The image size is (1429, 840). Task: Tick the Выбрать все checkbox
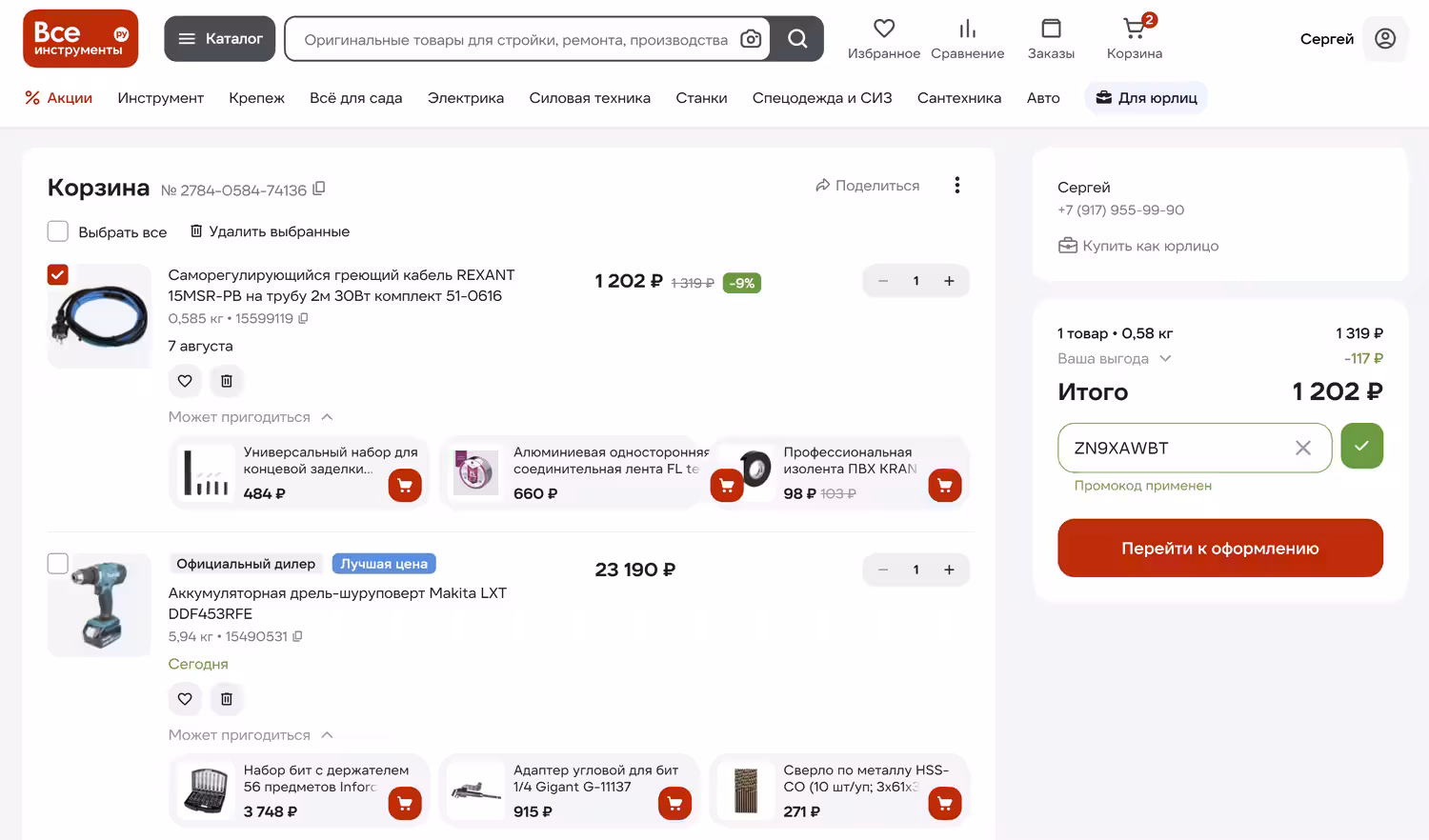pyautogui.click(x=58, y=231)
